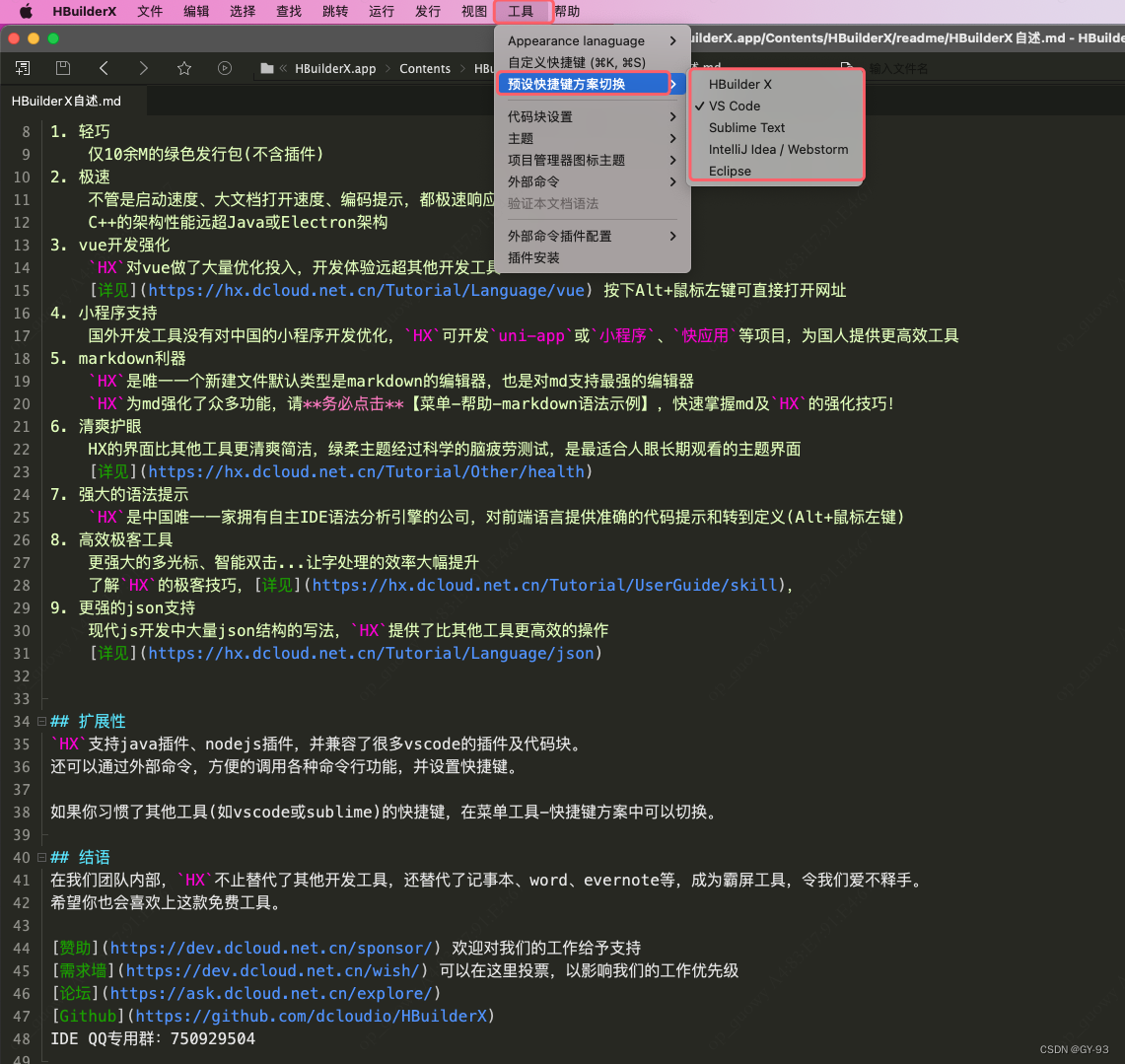Expand the 外部命令 submenu

click(x=592, y=181)
